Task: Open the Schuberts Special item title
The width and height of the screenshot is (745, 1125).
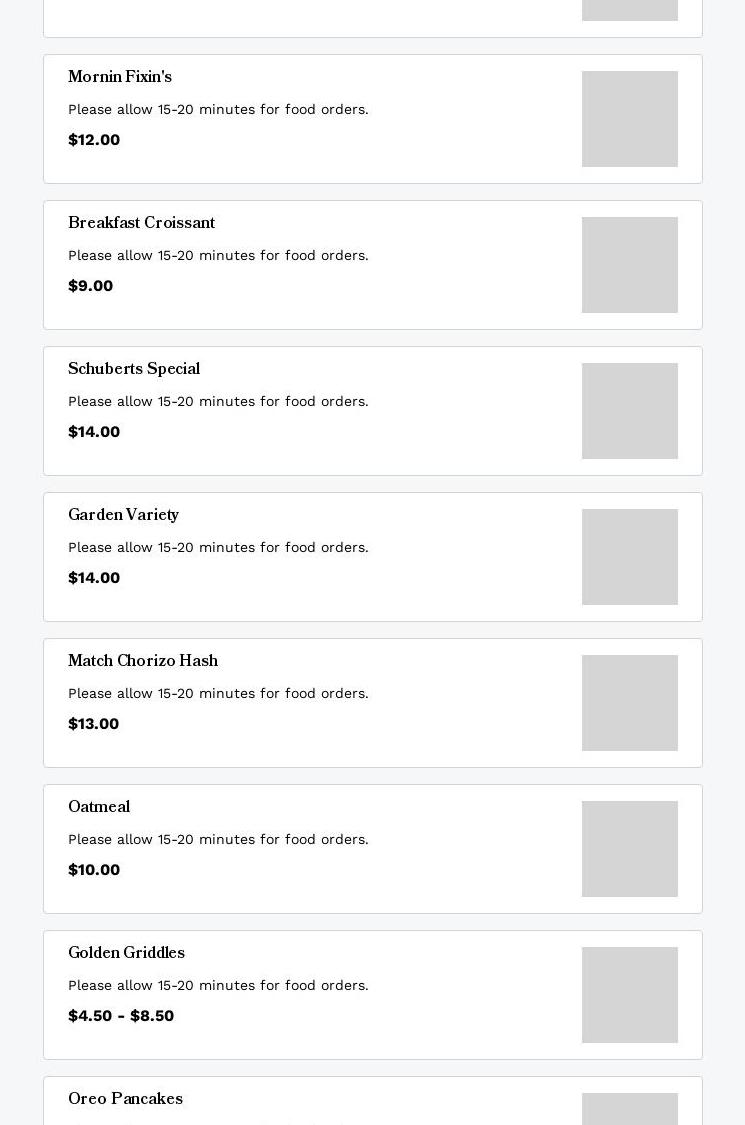Action: point(134,370)
